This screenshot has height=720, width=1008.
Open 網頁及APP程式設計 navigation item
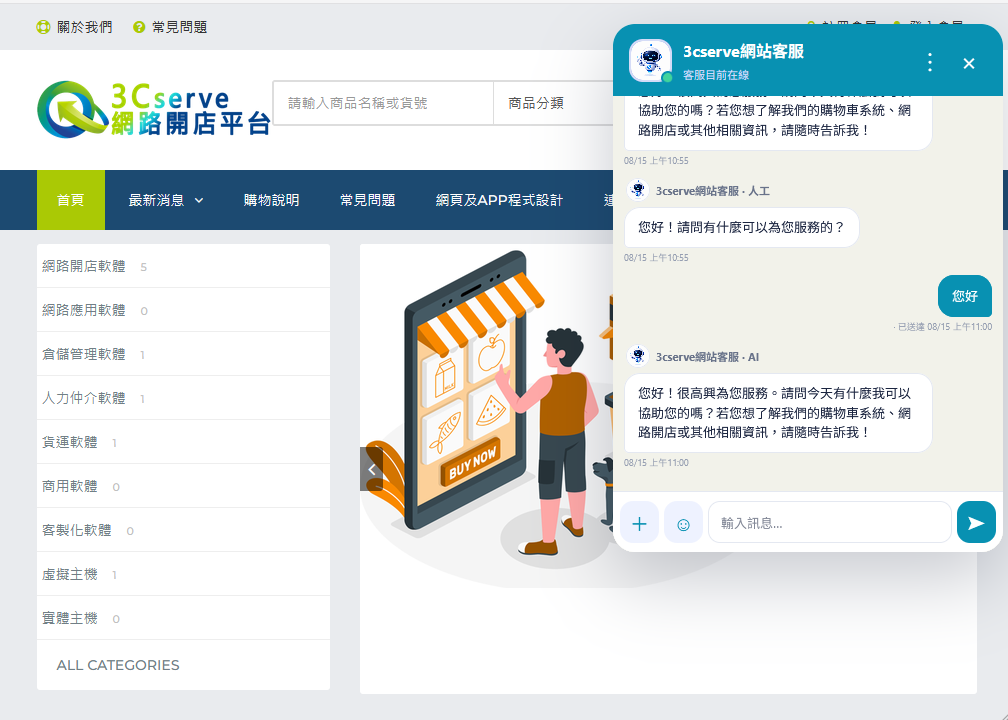pyautogui.click(x=499, y=200)
